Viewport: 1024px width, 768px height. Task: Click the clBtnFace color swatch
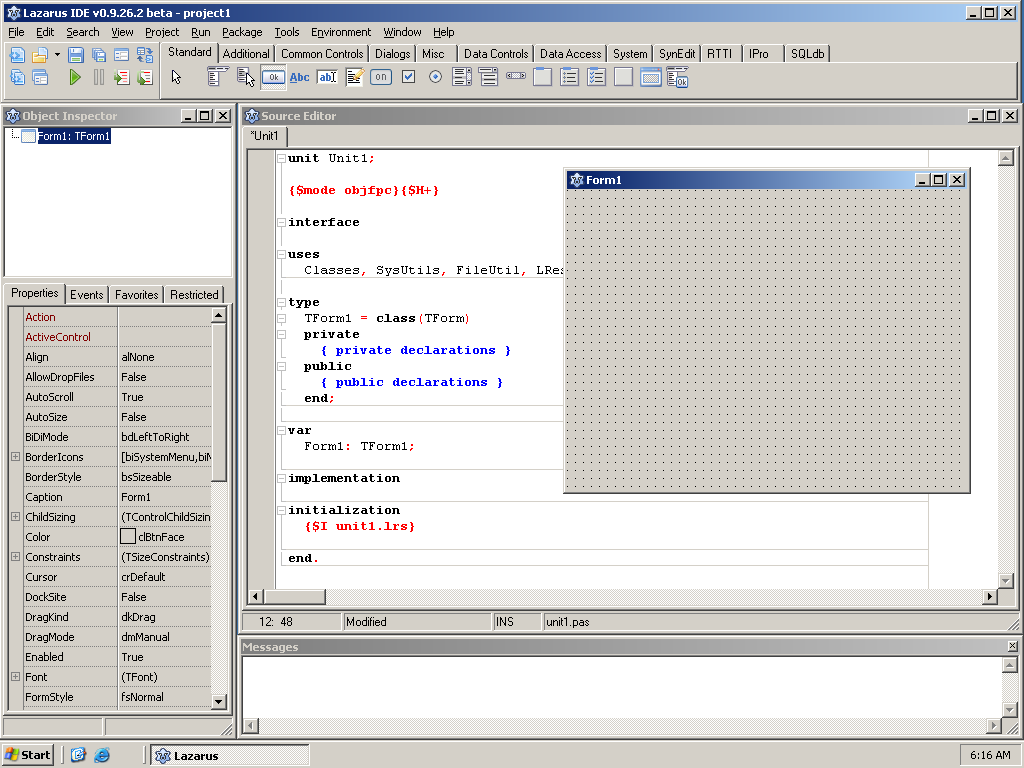[x=128, y=537]
